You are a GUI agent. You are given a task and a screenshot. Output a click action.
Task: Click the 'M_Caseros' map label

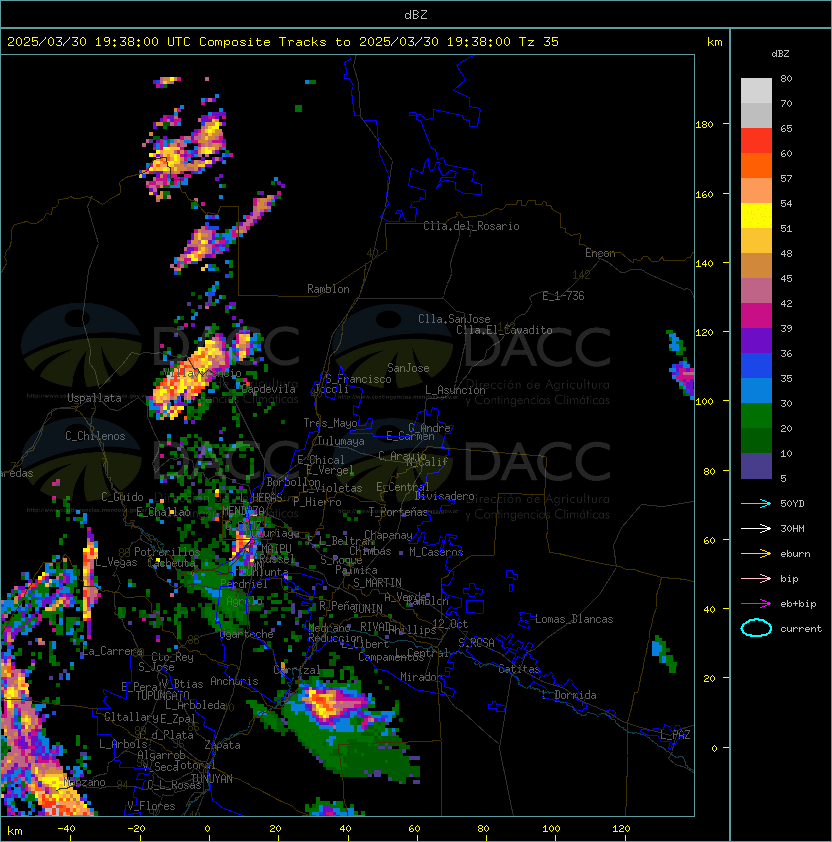click(436, 552)
